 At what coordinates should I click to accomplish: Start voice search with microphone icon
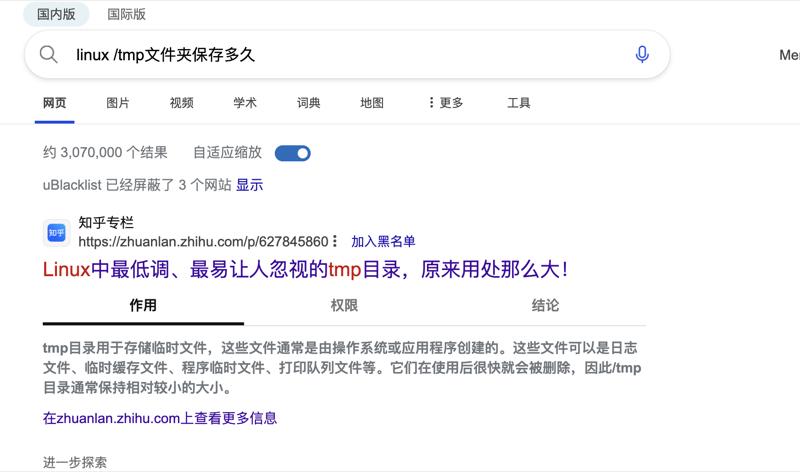tap(642, 55)
